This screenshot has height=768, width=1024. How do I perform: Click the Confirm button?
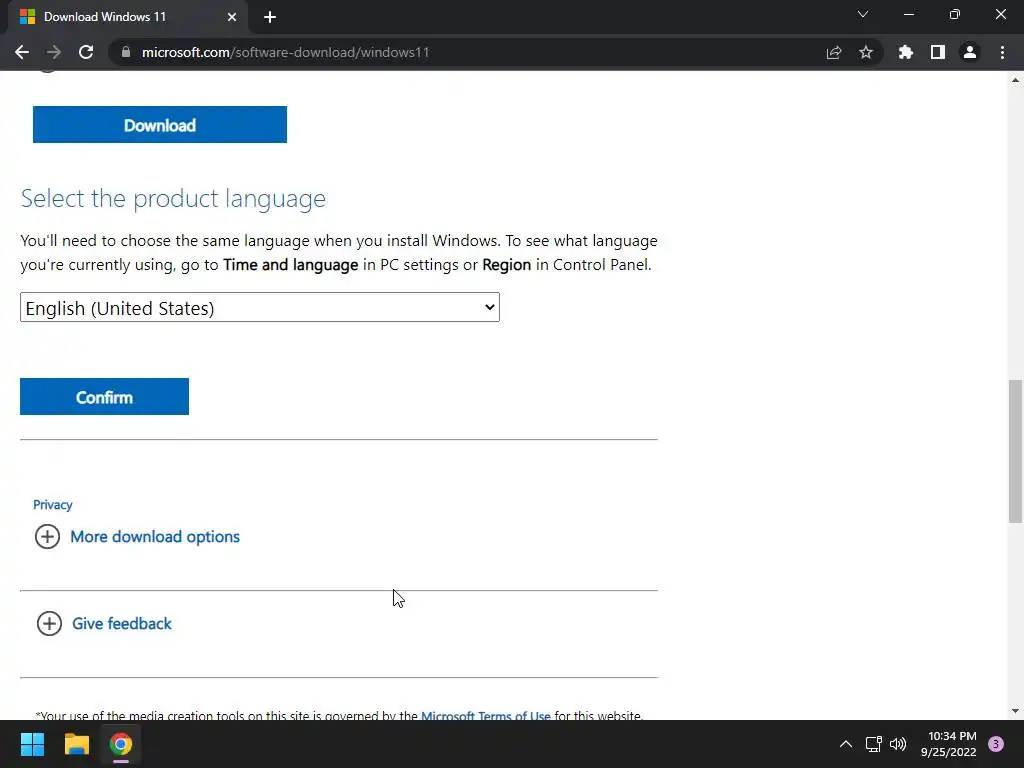pyautogui.click(x=104, y=396)
